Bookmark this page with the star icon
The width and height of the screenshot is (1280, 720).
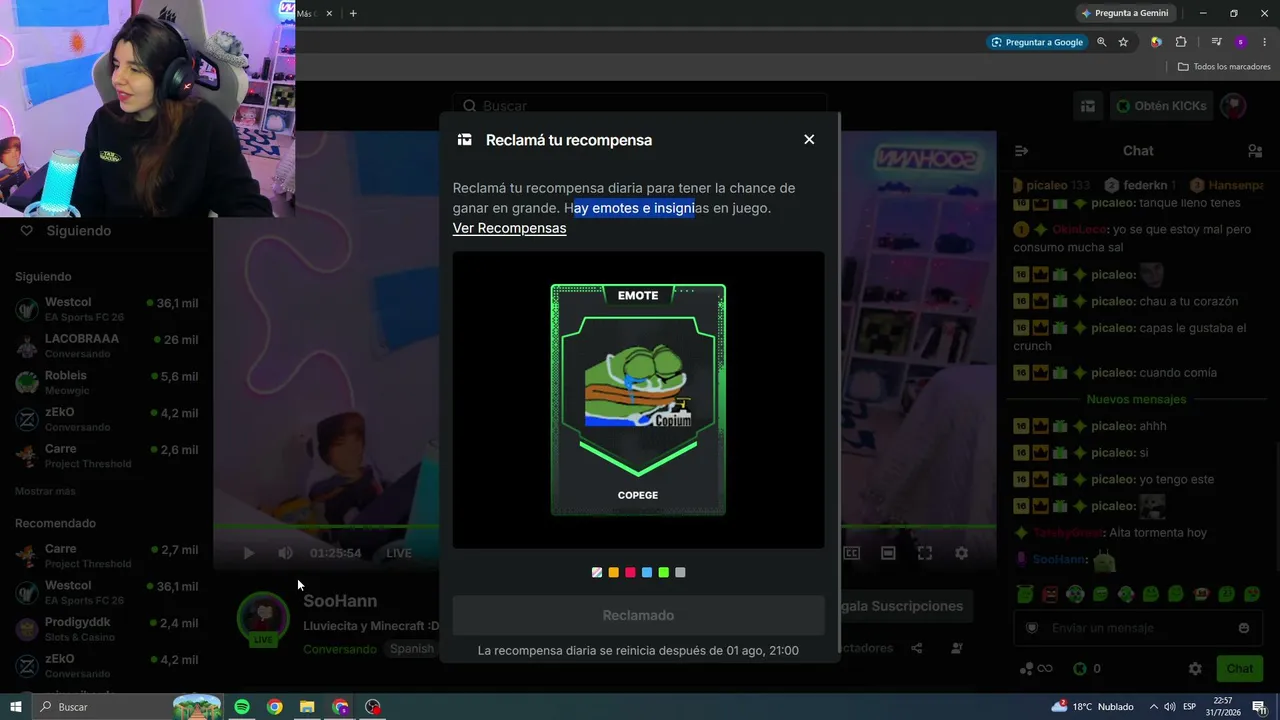[1123, 42]
